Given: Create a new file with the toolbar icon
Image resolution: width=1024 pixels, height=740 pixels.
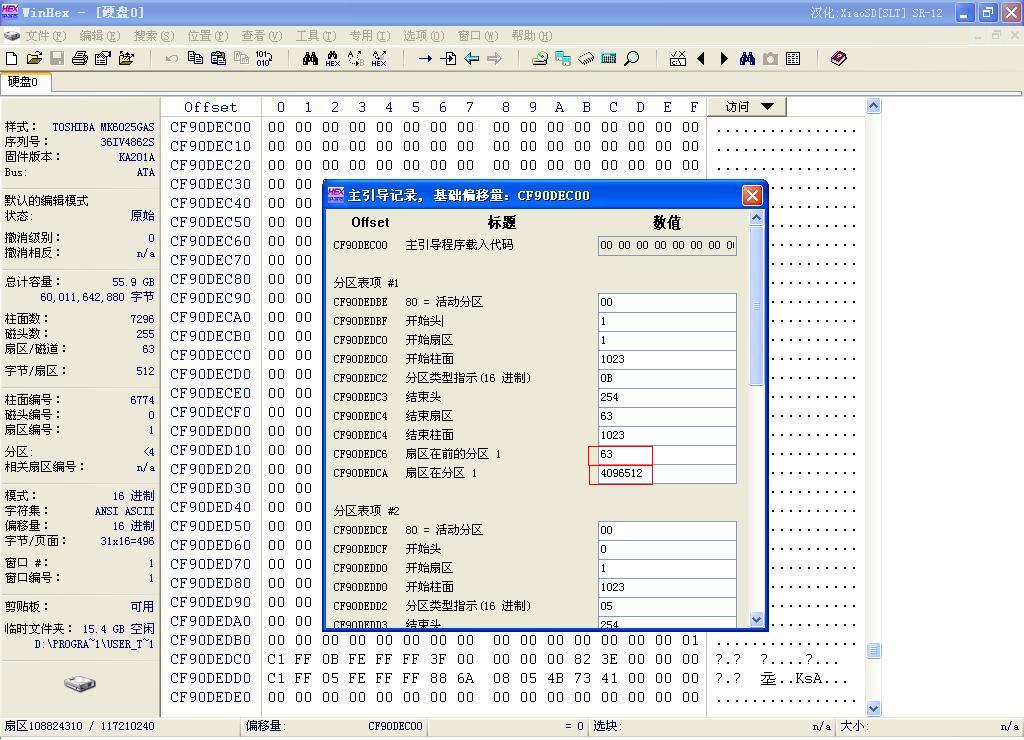Looking at the screenshot, I should pos(12,59).
